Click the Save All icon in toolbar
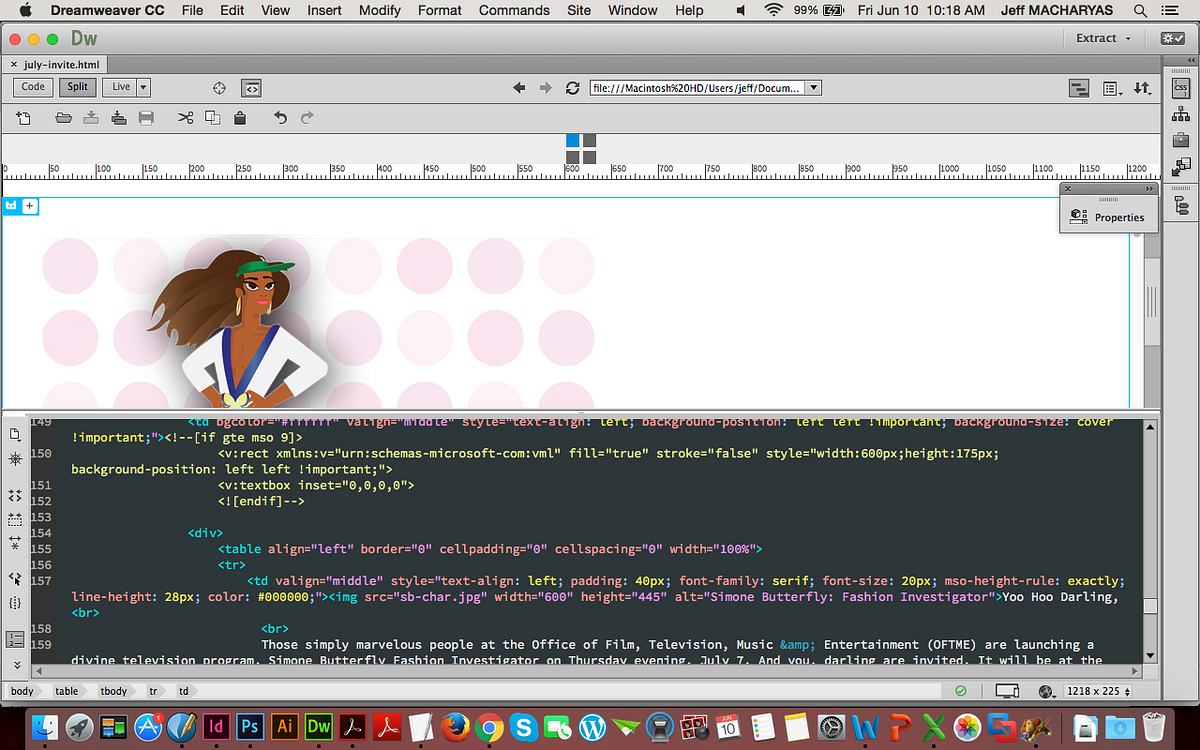Screen dimensions: 1200x750 click(x=118, y=118)
